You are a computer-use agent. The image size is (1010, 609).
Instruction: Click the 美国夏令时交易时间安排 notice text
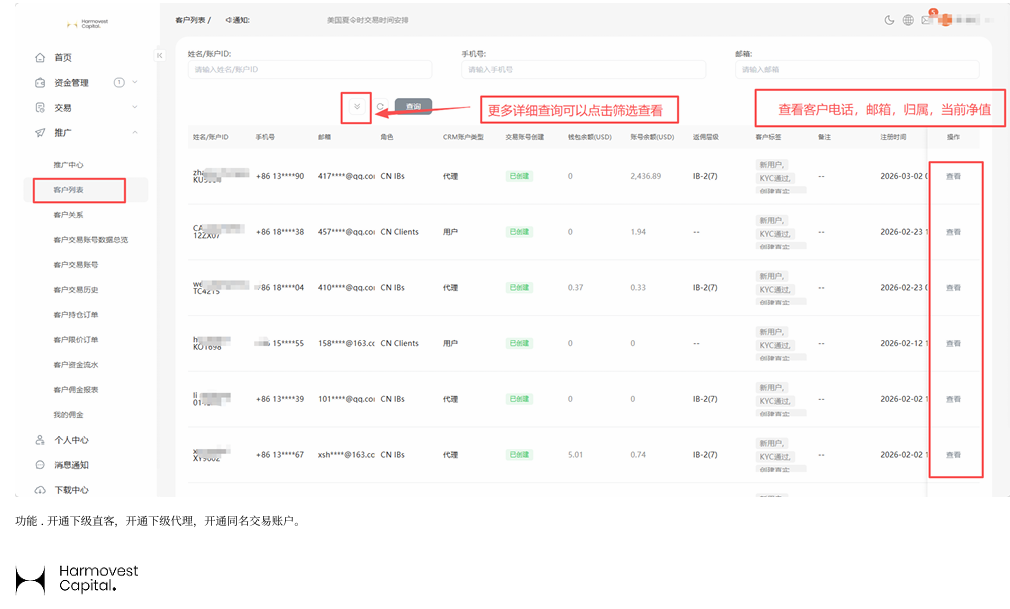(x=367, y=20)
